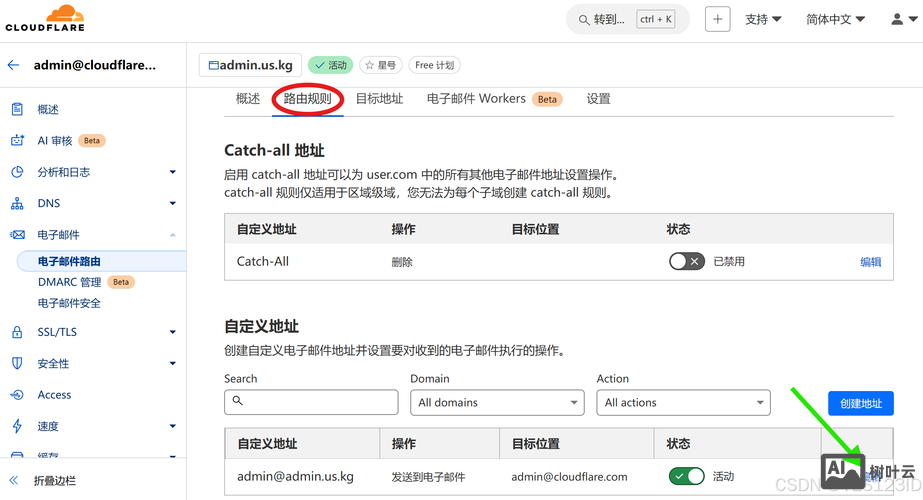Open the All domains dropdown
The width and height of the screenshot is (923, 500).
pyautogui.click(x=497, y=403)
